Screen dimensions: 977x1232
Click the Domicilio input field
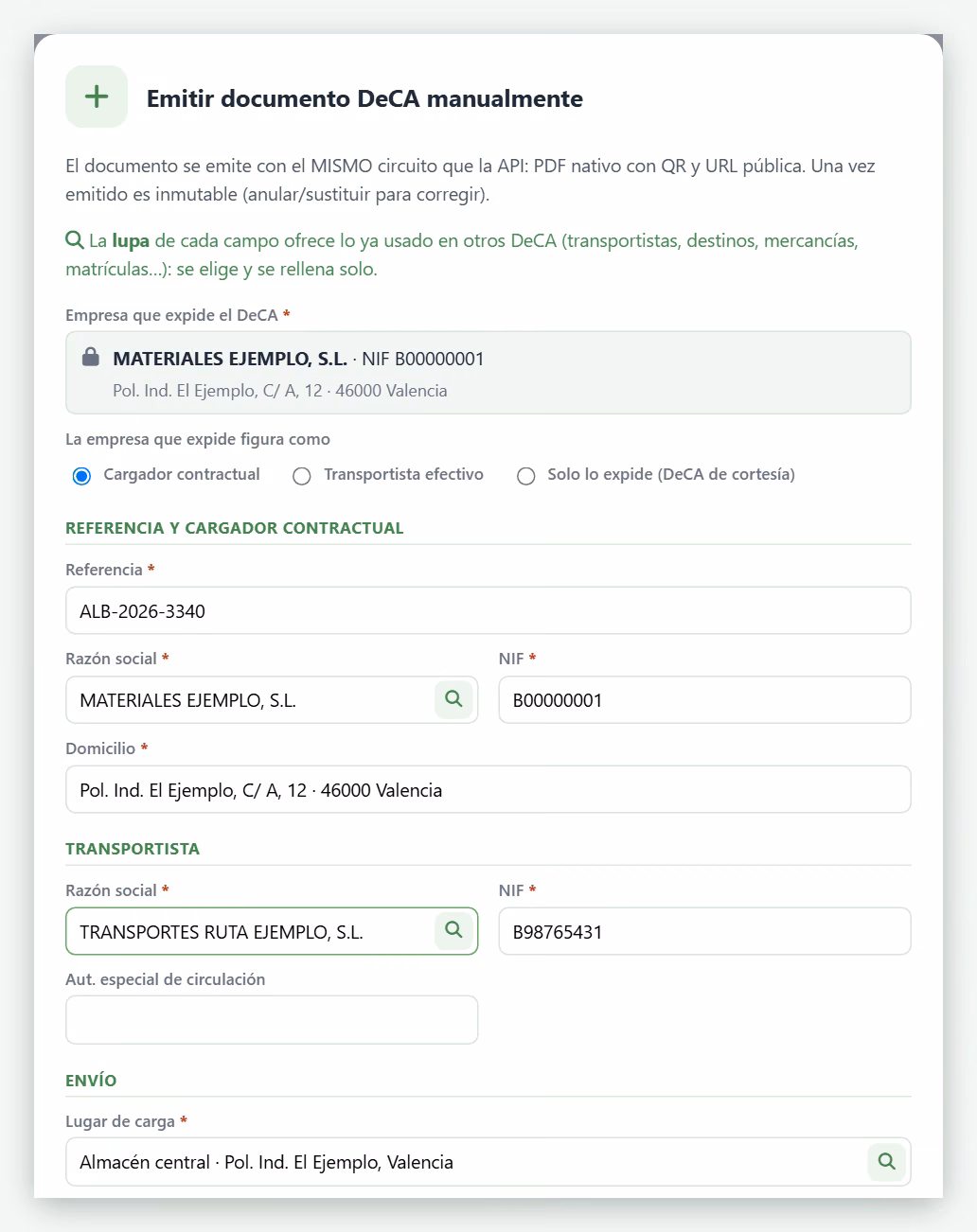[488, 789]
